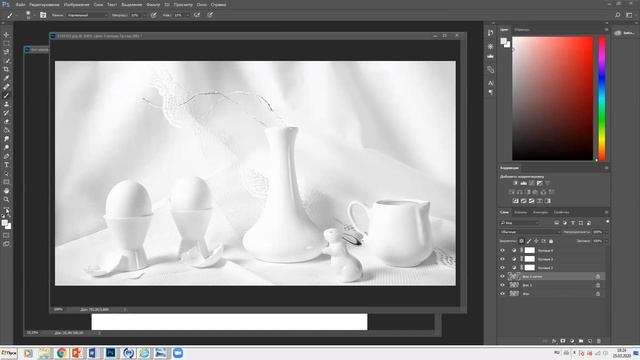
Task: Open the brush flow dropdown arrow
Action: point(187,16)
